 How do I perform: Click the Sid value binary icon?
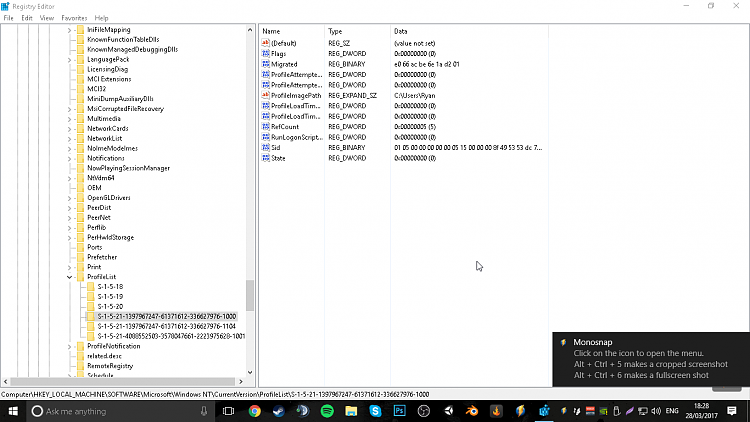coord(265,147)
